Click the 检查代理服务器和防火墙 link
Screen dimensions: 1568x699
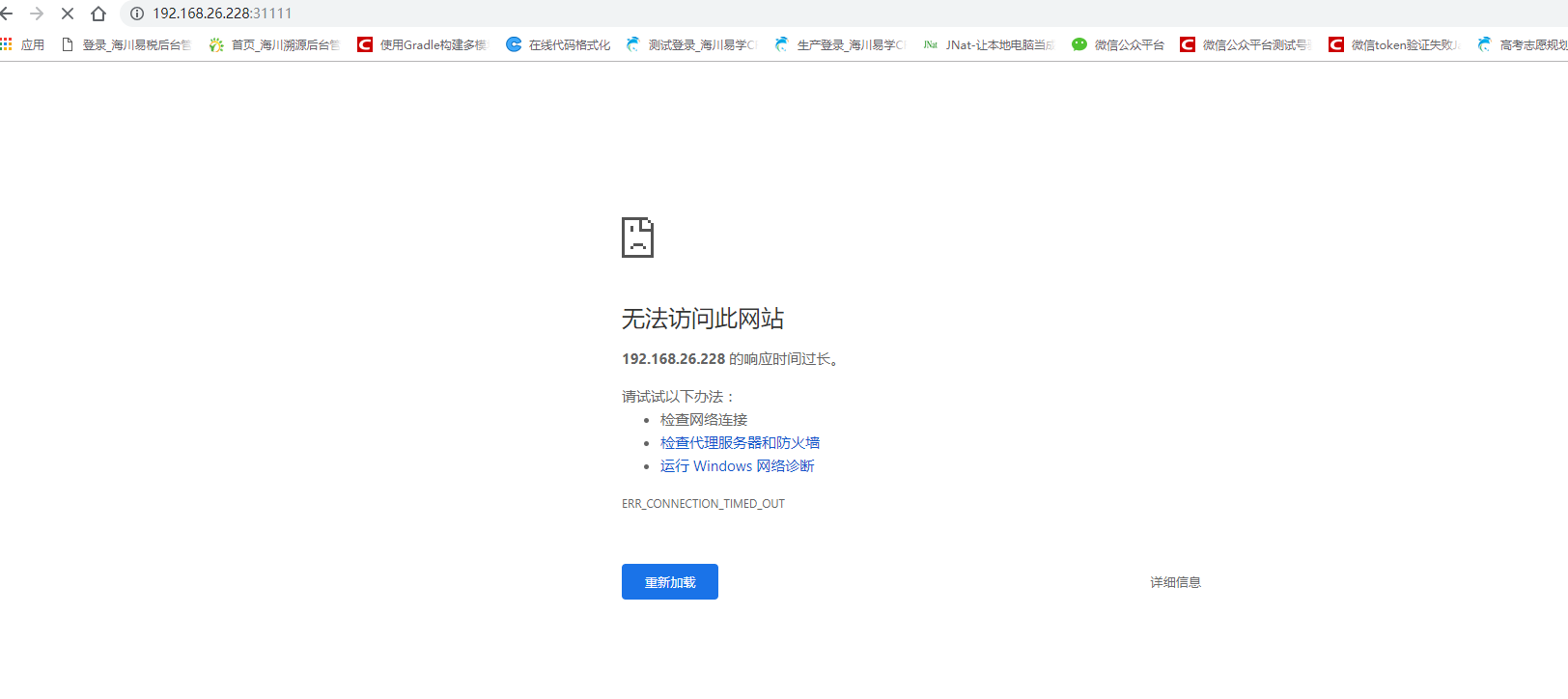coord(740,443)
